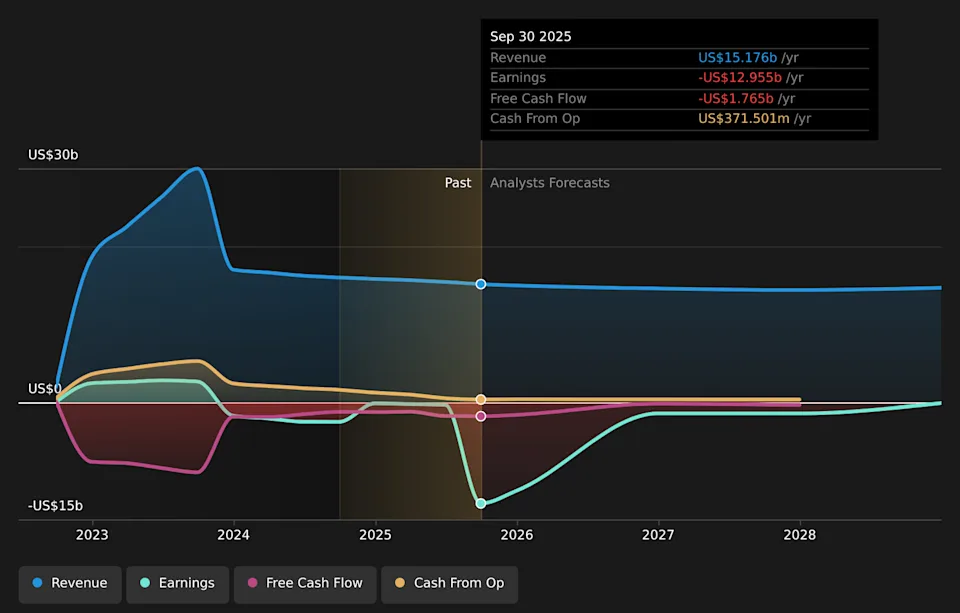960x613 pixels.
Task: Click the 2024 x-axis label
Action: (233, 535)
